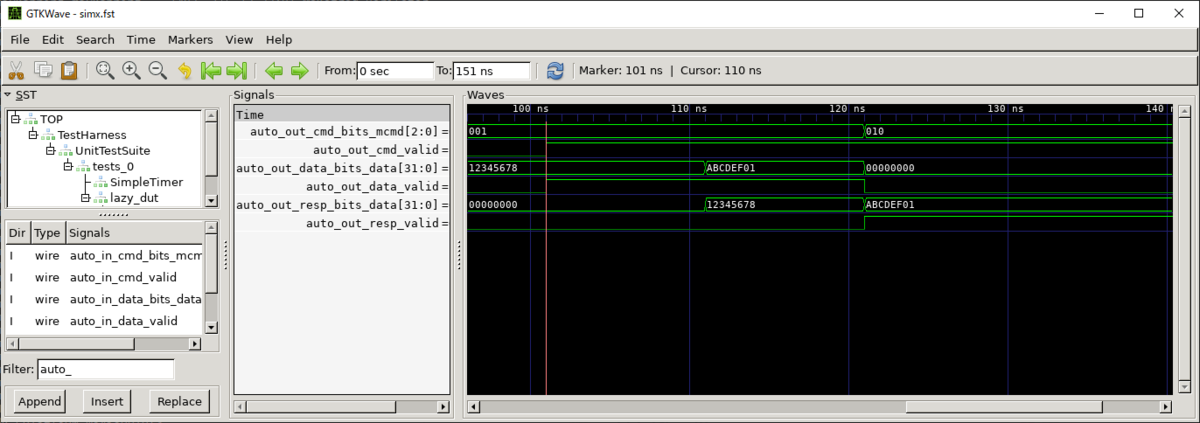Find previous edge with green left arrow
Image resolution: width=1200 pixels, height=423 pixels.
(273, 70)
